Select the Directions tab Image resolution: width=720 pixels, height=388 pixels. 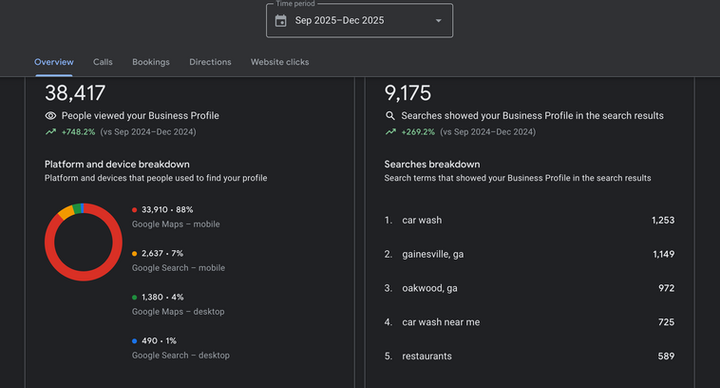[x=210, y=62]
